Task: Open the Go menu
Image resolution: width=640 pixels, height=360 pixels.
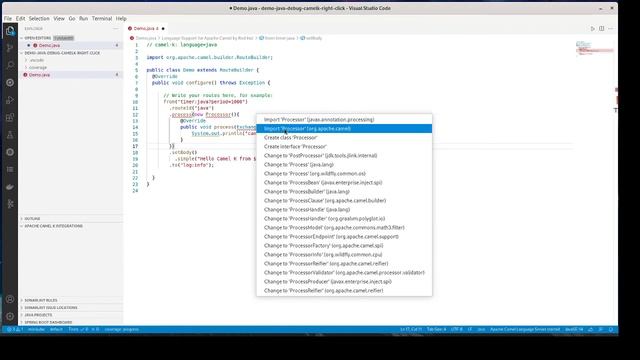Action: pos(72,18)
